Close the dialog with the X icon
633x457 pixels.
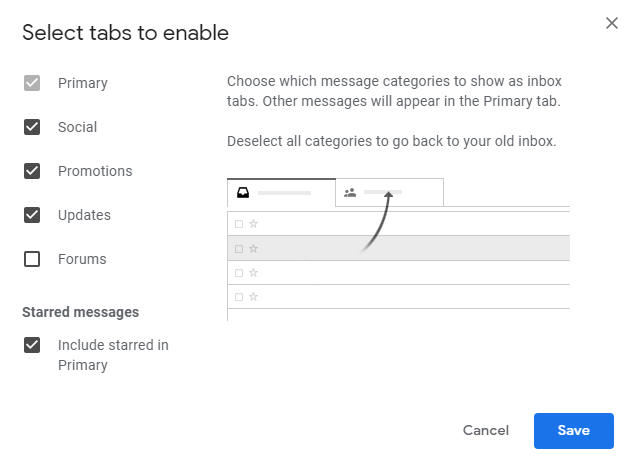click(x=612, y=23)
